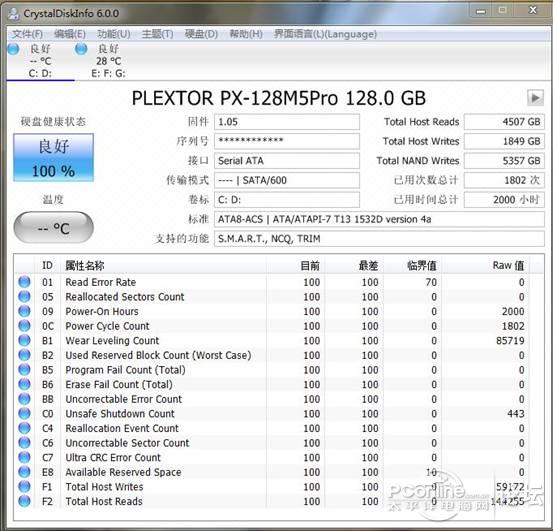Select the E: F: G: disk status orb
553x531 pixels.
click(x=81, y=49)
